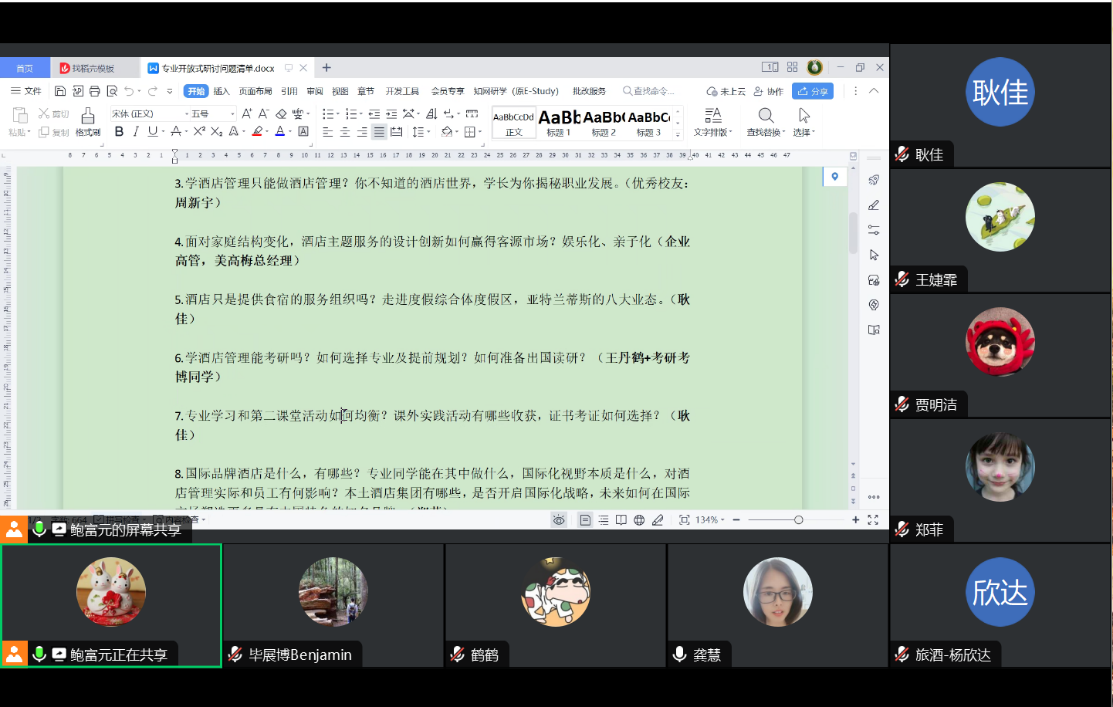Set left paragraph alignment
This screenshot has height=707, width=1113.
(x=327, y=132)
